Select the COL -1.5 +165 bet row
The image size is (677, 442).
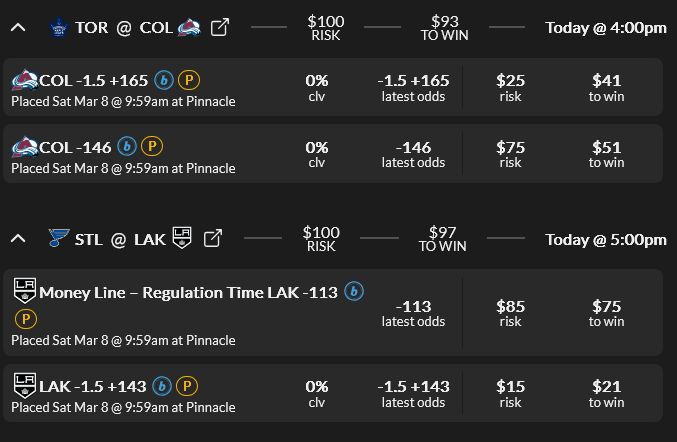[240, 87]
